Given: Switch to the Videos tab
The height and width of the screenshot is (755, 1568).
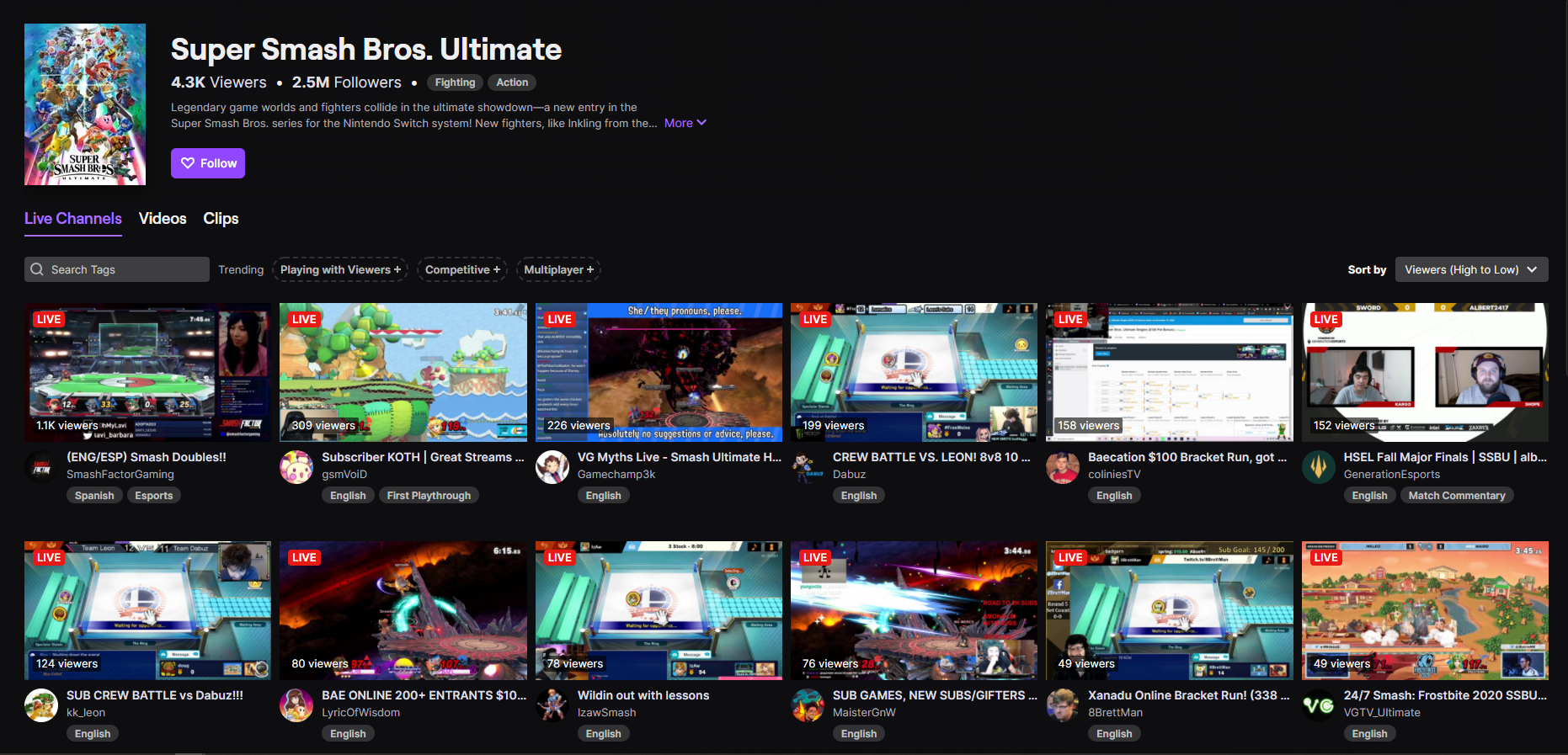Looking at the screenshot, I should (x=163, y=219).
